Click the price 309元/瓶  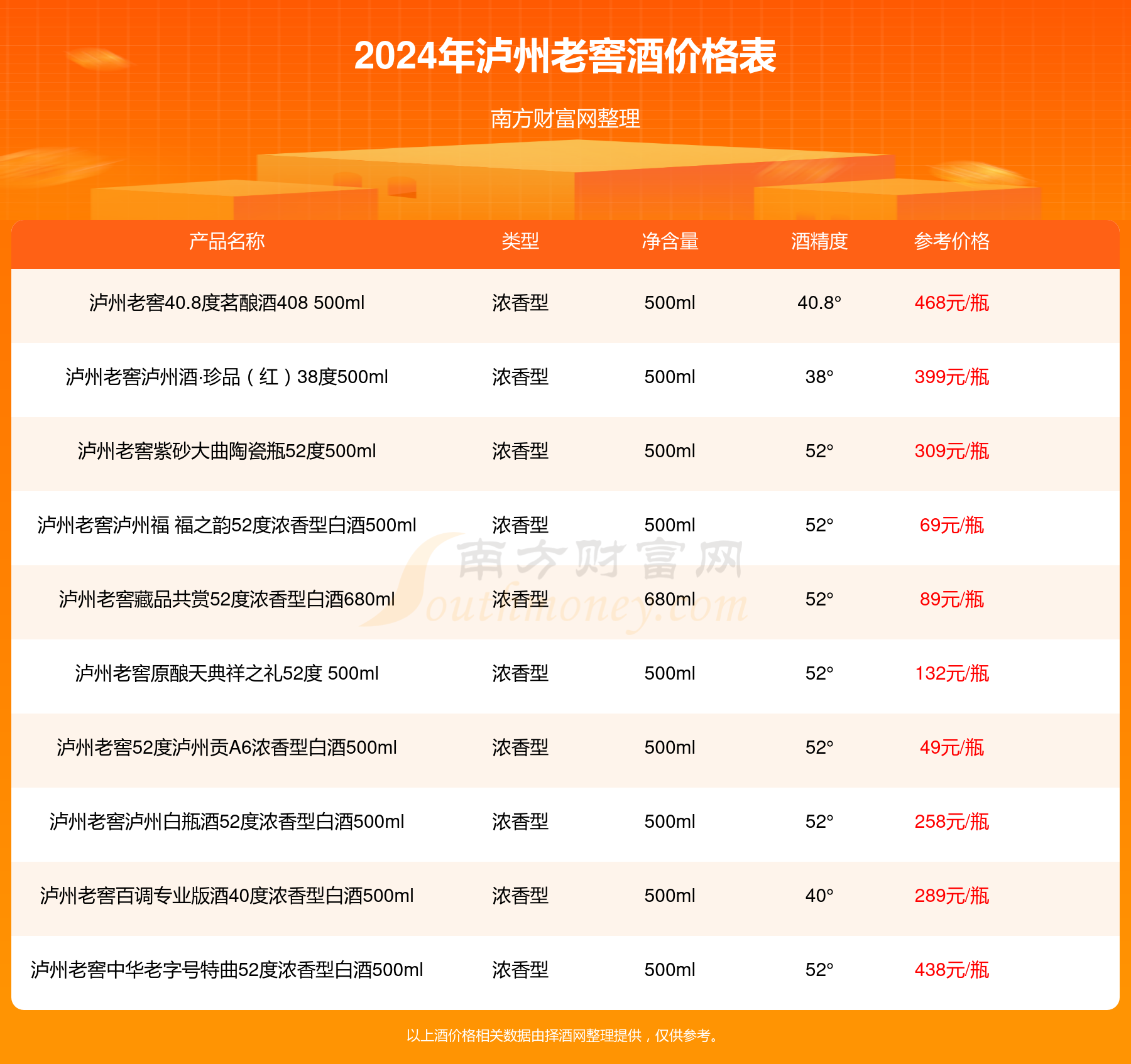tap(952, 451)
